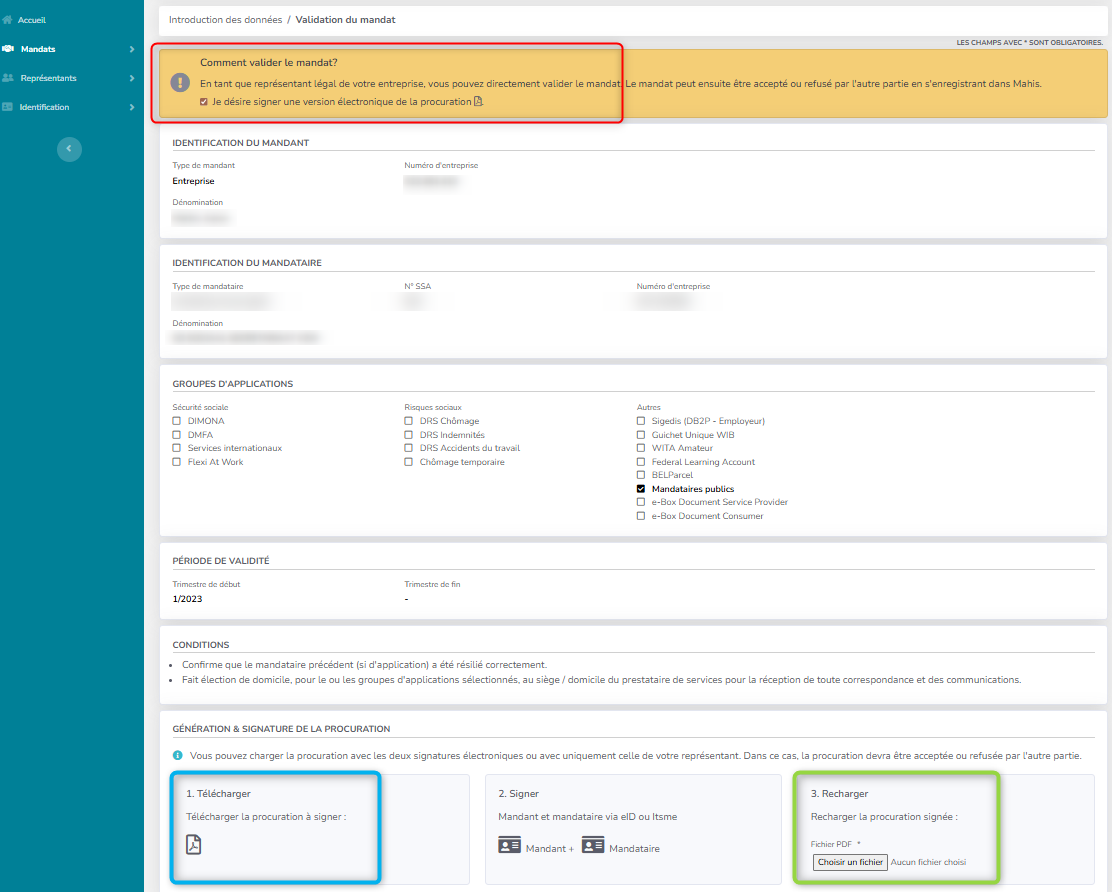
Task: Click the '1. Télécharger' step title
Action: pos(218,793)
